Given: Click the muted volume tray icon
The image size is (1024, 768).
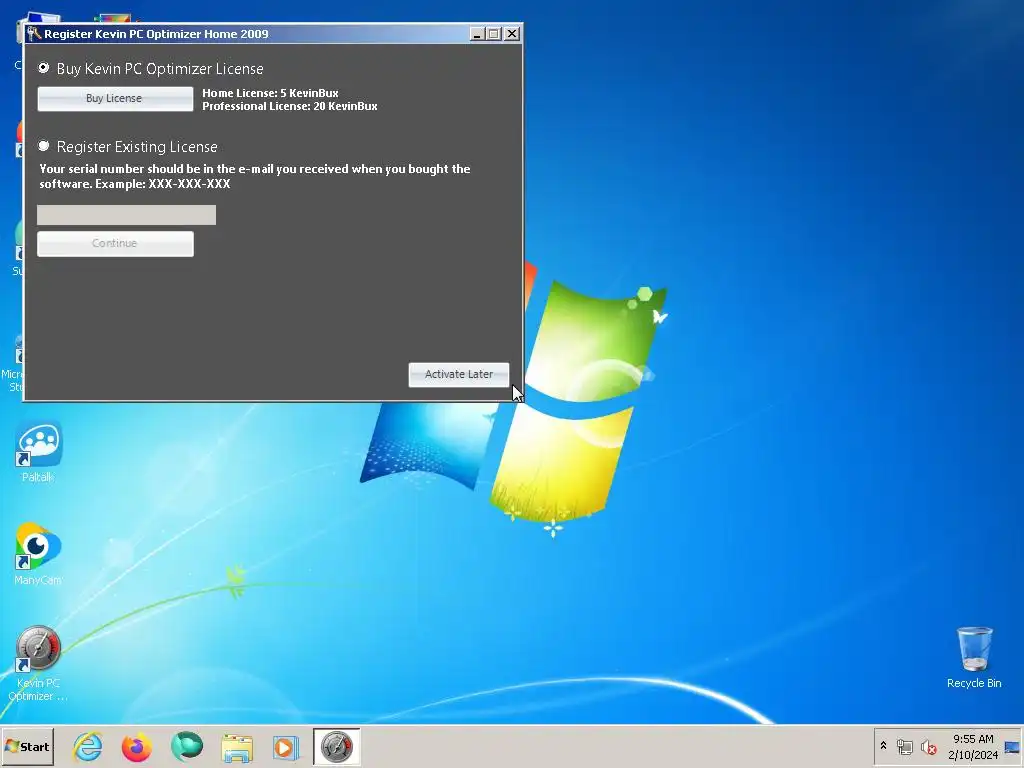Looking at the screenshot, I should click(x=929, y=746).
